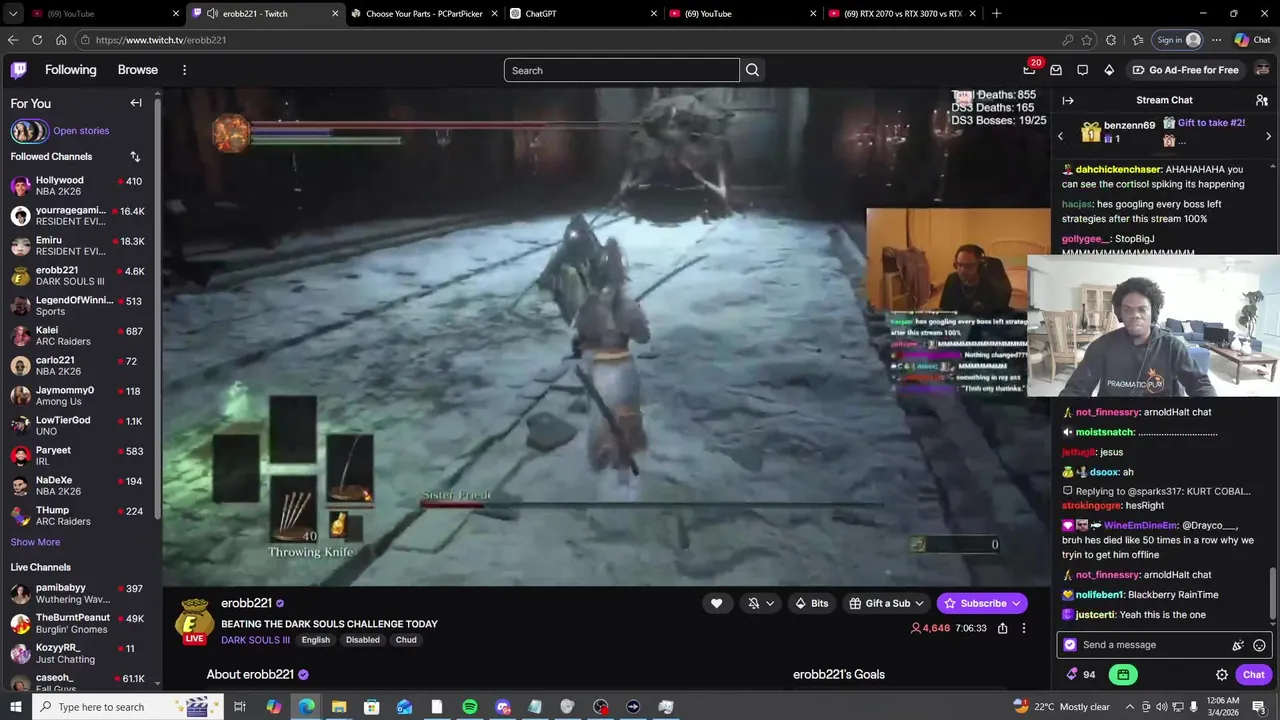Switch to RTX 2070 vs RTX 3070 tab
This screenshot has height=720, width=1280.
903,14
